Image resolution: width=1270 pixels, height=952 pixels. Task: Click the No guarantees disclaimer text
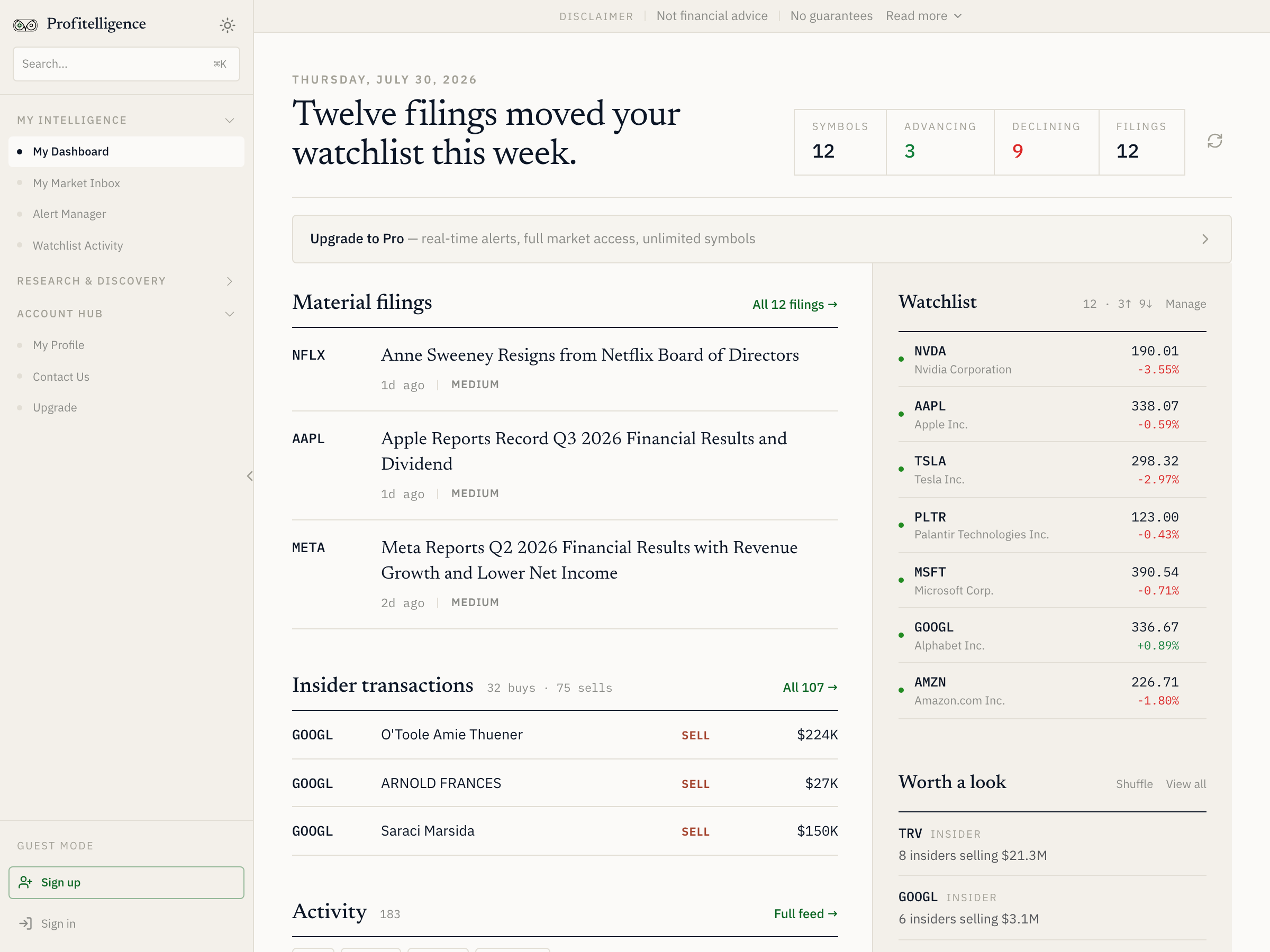(x=831, y=16)
